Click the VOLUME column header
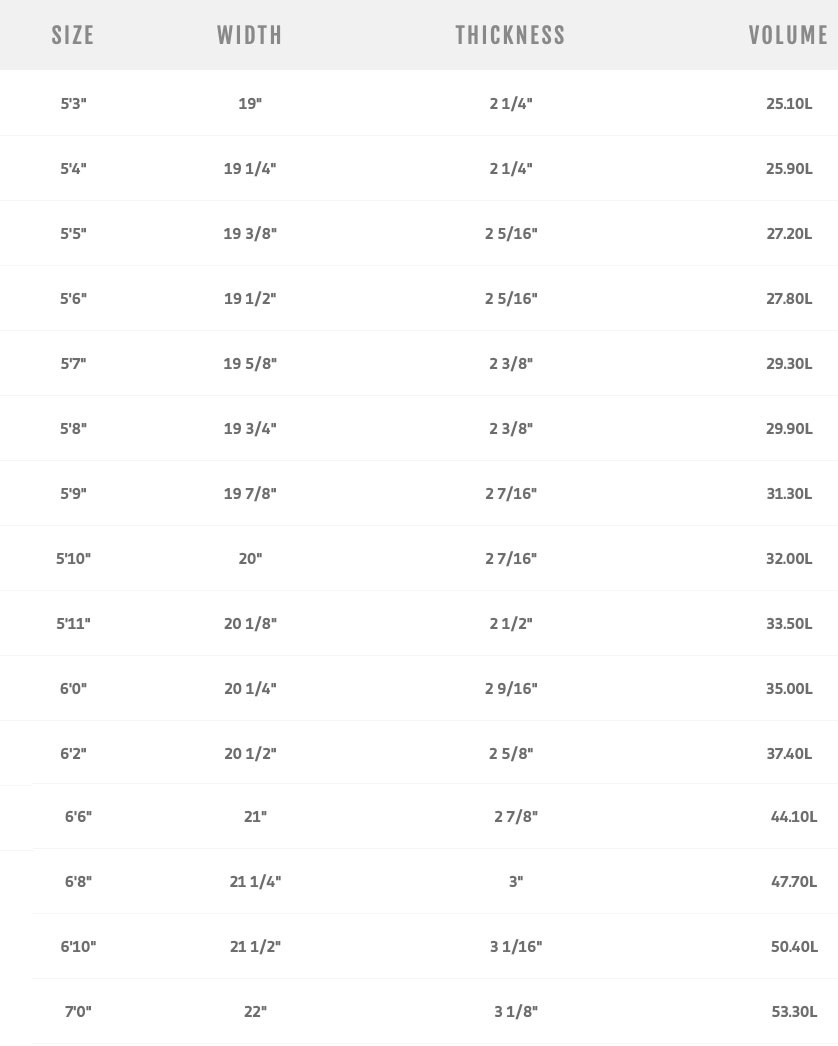The height and width of the screenshot is (1046, 838). click(789, 35)
